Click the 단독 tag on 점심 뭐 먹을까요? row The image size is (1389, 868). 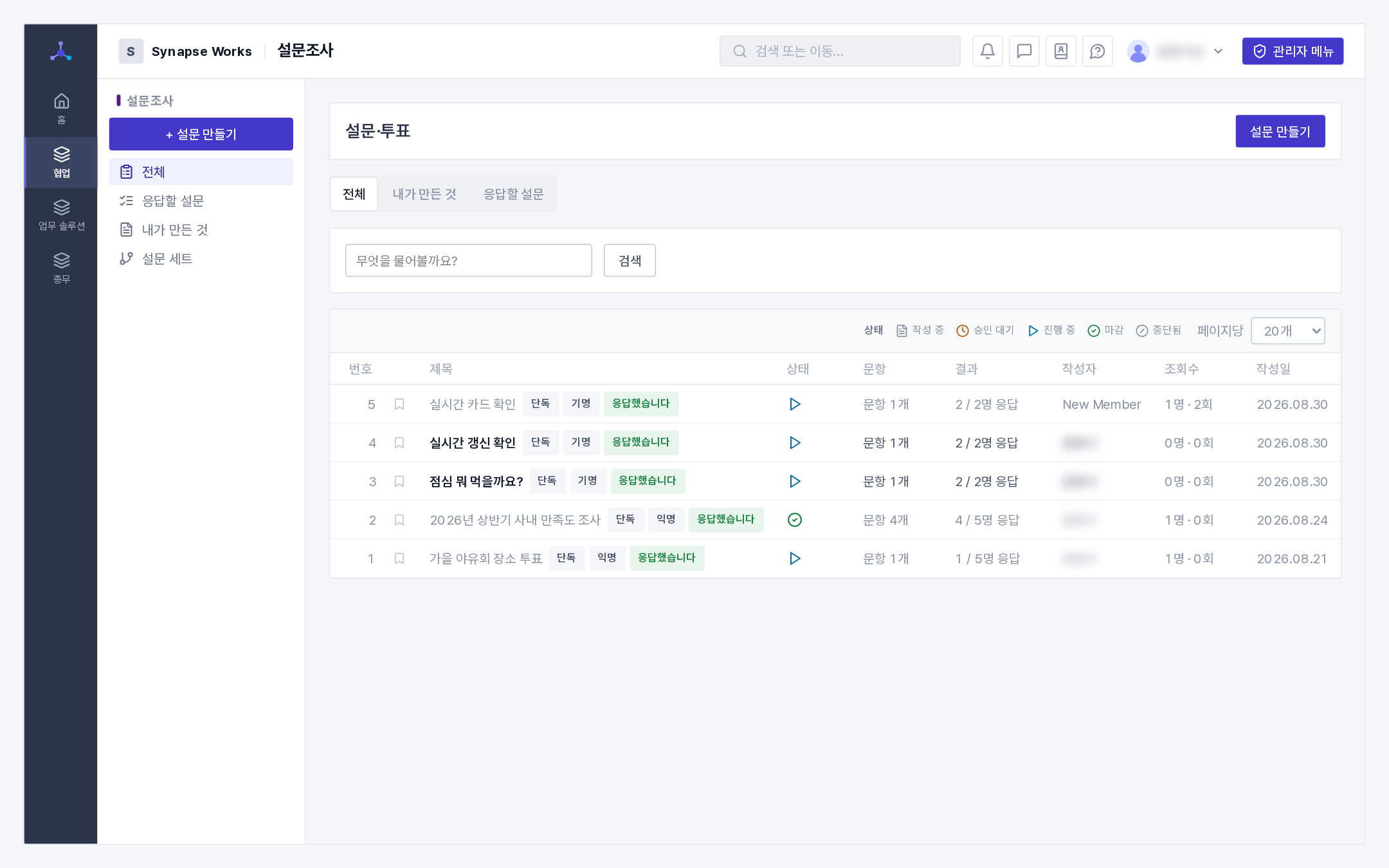[x=547, y=481]
